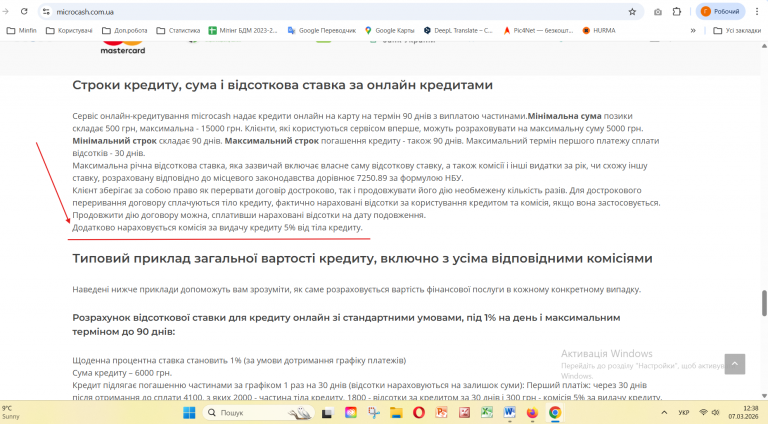Click the camera screenshot icon in toolbar
768x424 pixels.
[x=658, y=12]
